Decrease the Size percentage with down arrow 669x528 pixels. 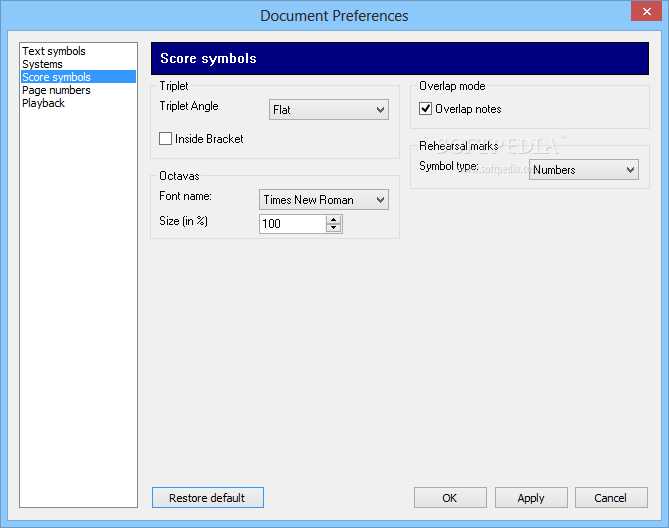pyautogui.click(x=334, y=228)
